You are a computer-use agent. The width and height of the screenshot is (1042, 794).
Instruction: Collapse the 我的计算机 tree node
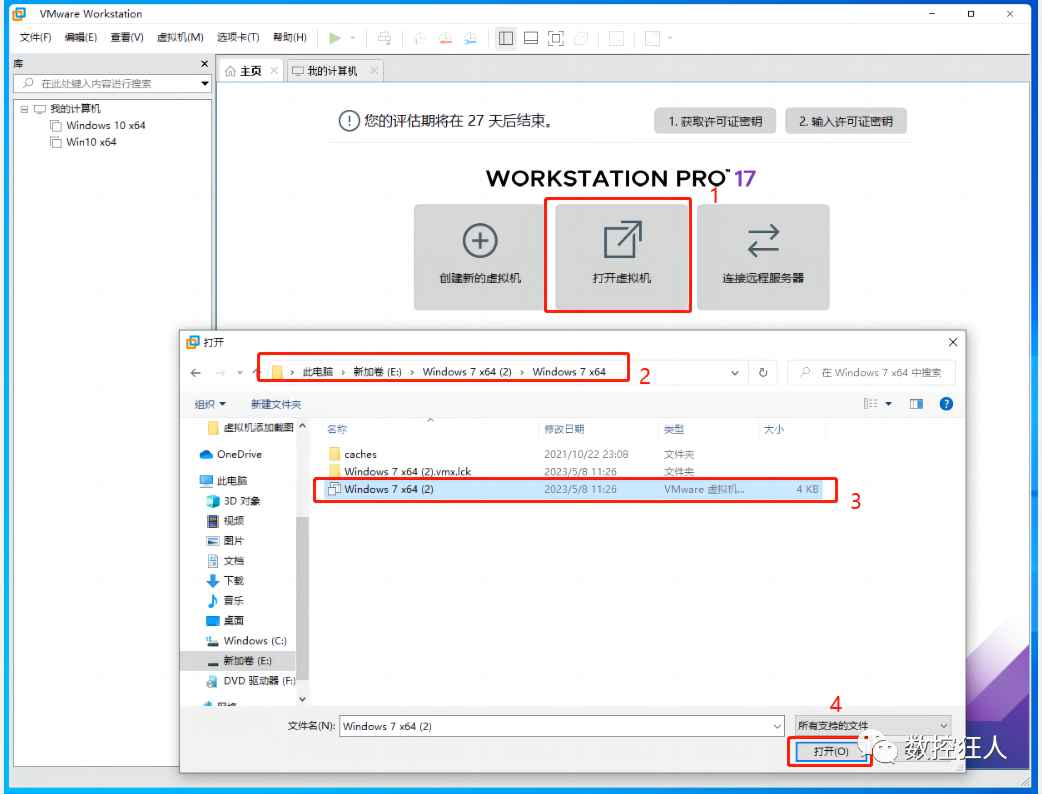pos(25,109)
